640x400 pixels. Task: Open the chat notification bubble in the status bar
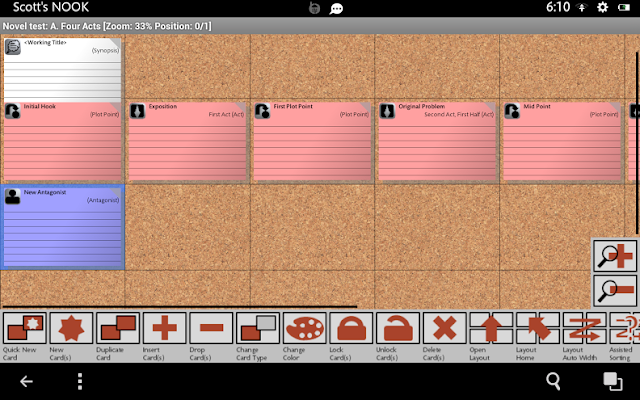pos(336,8)
